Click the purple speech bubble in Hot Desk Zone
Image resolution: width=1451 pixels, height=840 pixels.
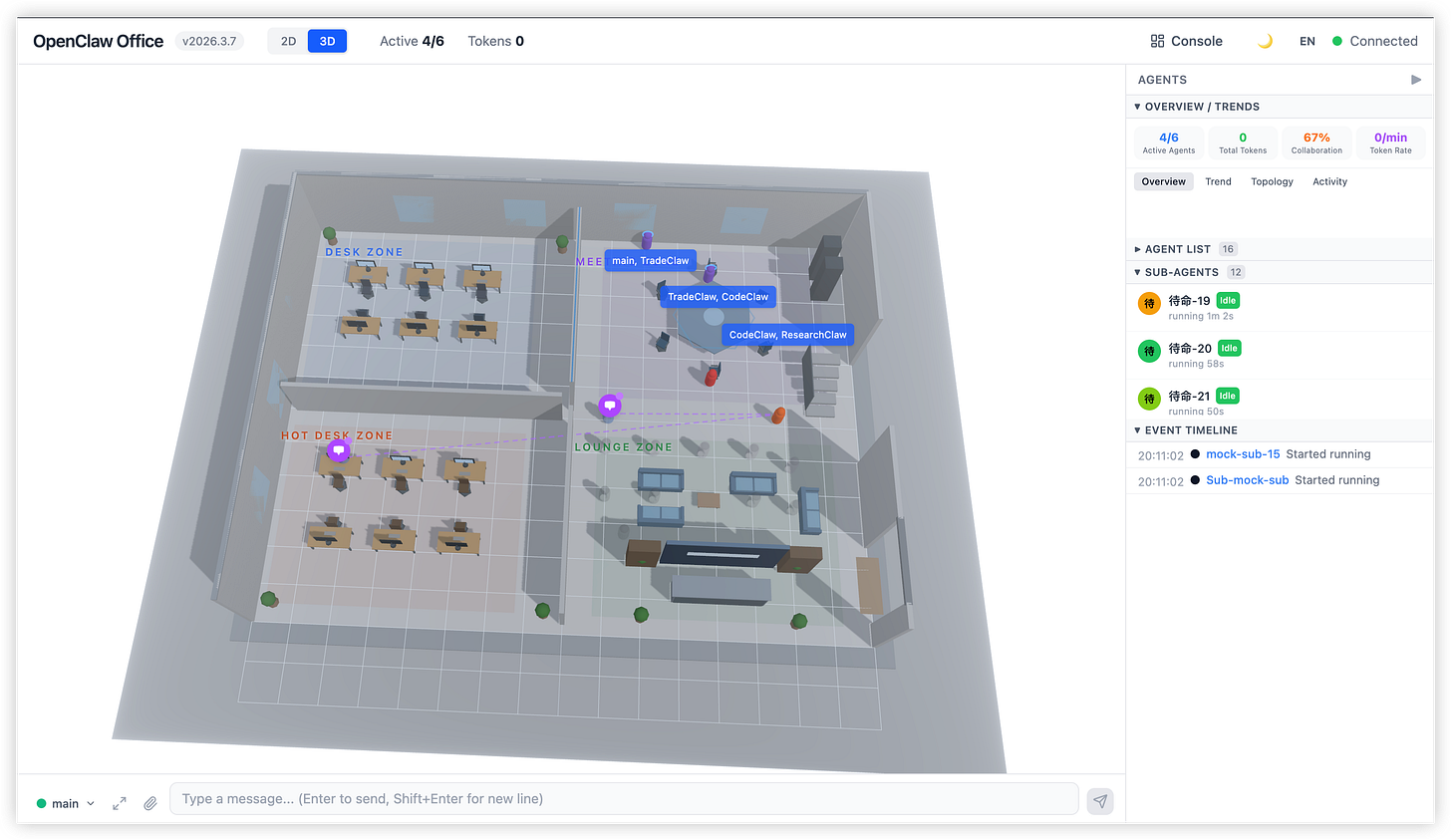point(339,449)
